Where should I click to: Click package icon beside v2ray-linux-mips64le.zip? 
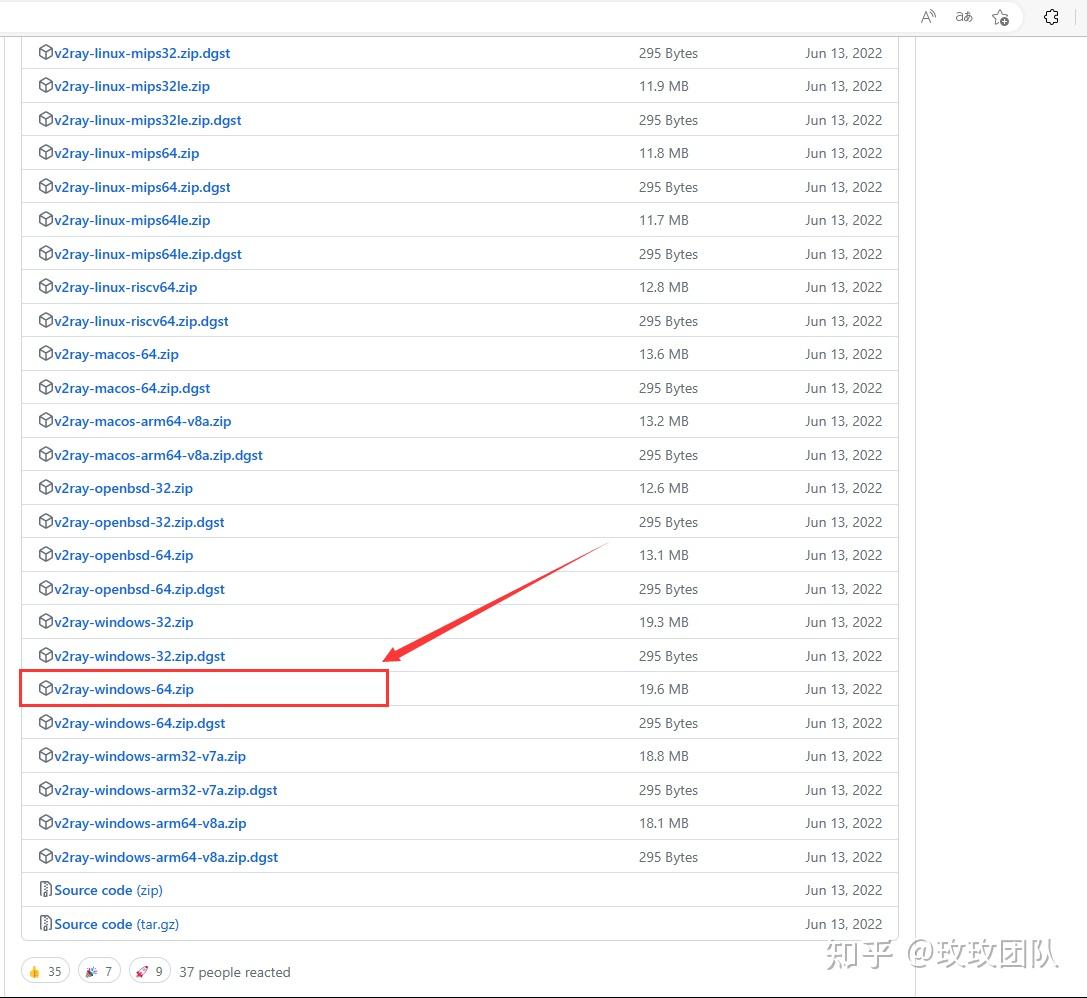(46, 219)
